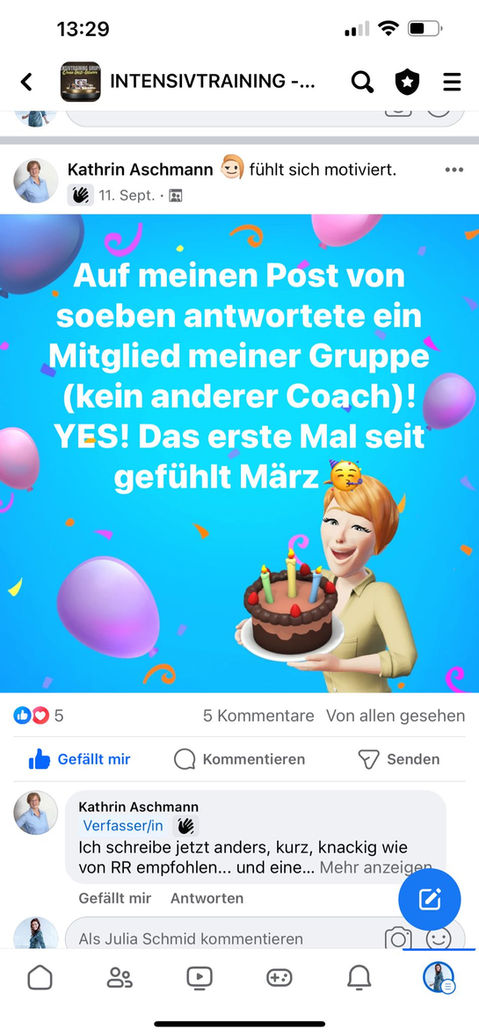The image size is (479, 1036).
Task: Like the post with Gefällt mir
Action: 79,759
